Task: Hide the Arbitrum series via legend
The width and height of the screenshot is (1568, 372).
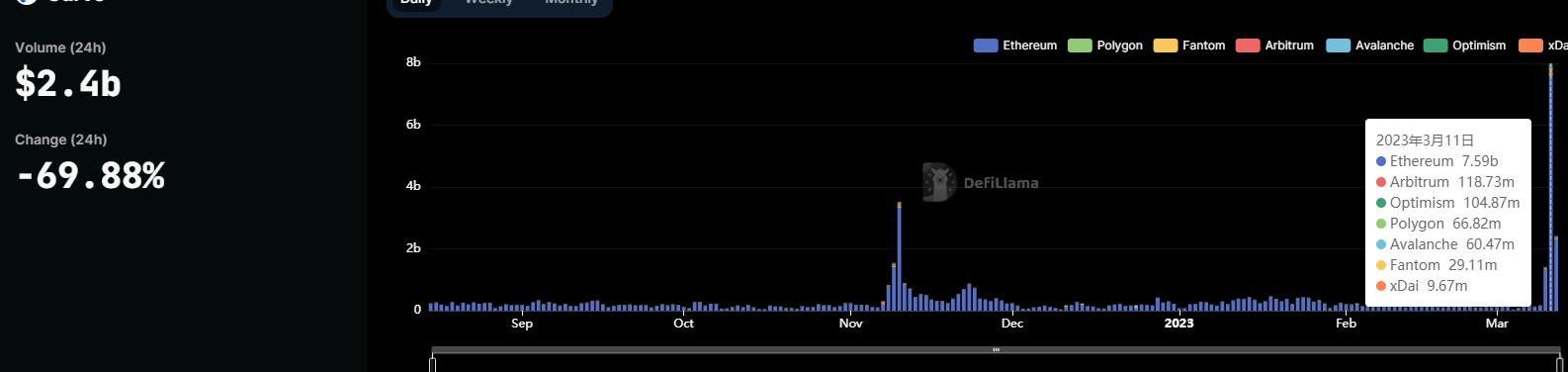Action: (1248, 46)
